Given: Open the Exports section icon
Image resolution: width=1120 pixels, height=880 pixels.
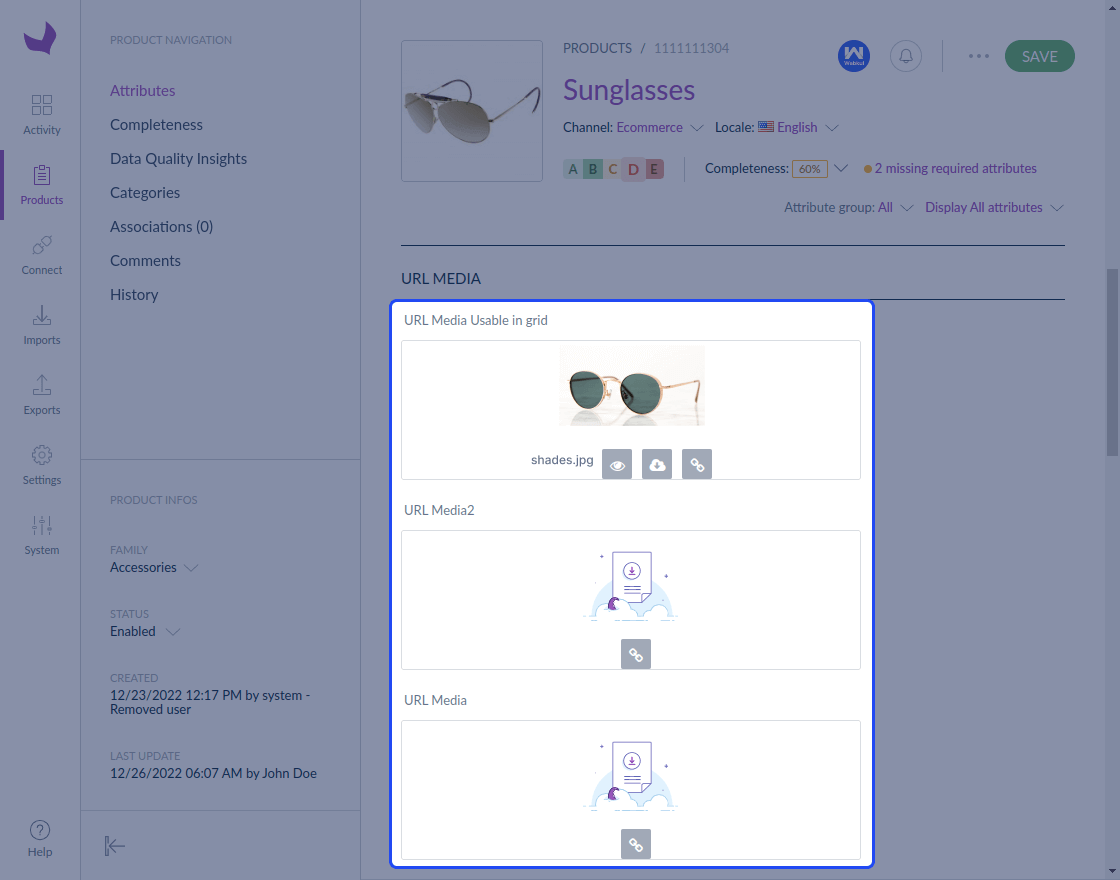Looking at the screenshot, I should pos(41,385).
